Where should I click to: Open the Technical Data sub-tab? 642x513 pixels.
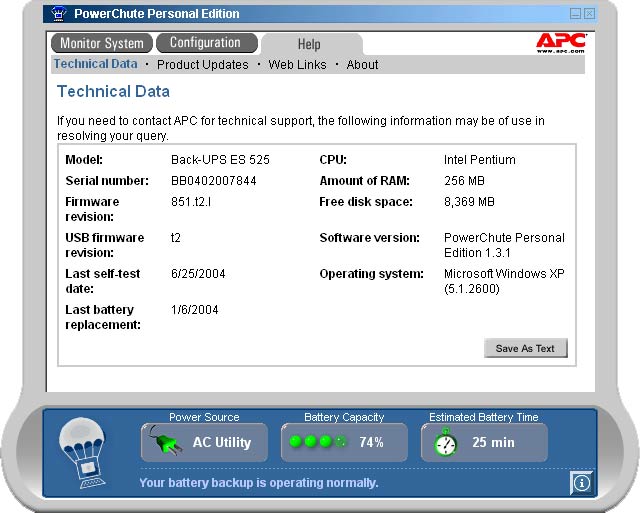[96, 64]
